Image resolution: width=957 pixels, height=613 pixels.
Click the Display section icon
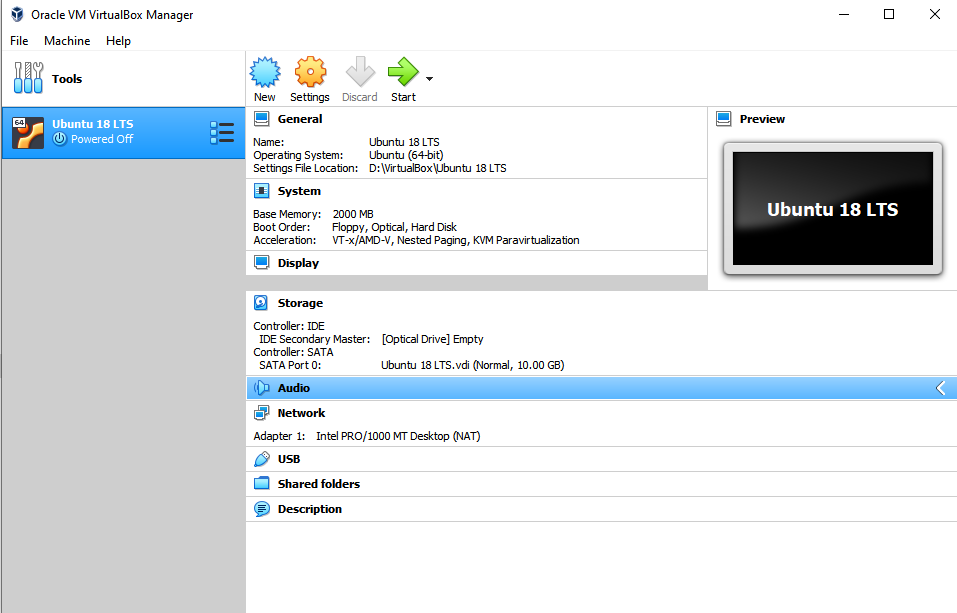coord(262,263)
